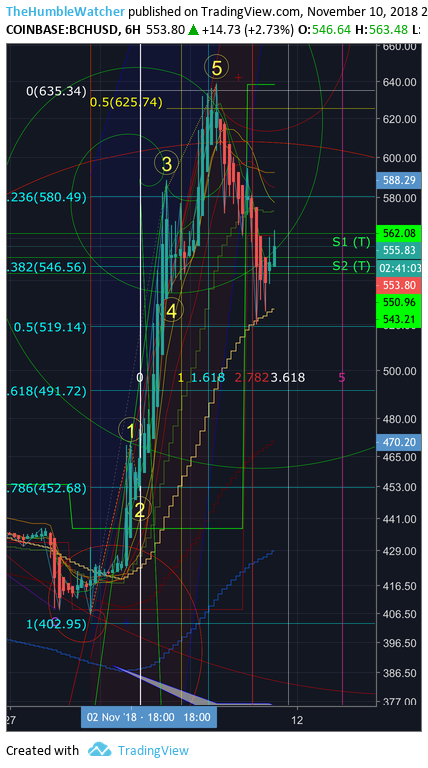The width and height of the screenshot is (428, 768).
Task: Click the 377.00 tick on price axis
Action: click(x=400, y=701)
